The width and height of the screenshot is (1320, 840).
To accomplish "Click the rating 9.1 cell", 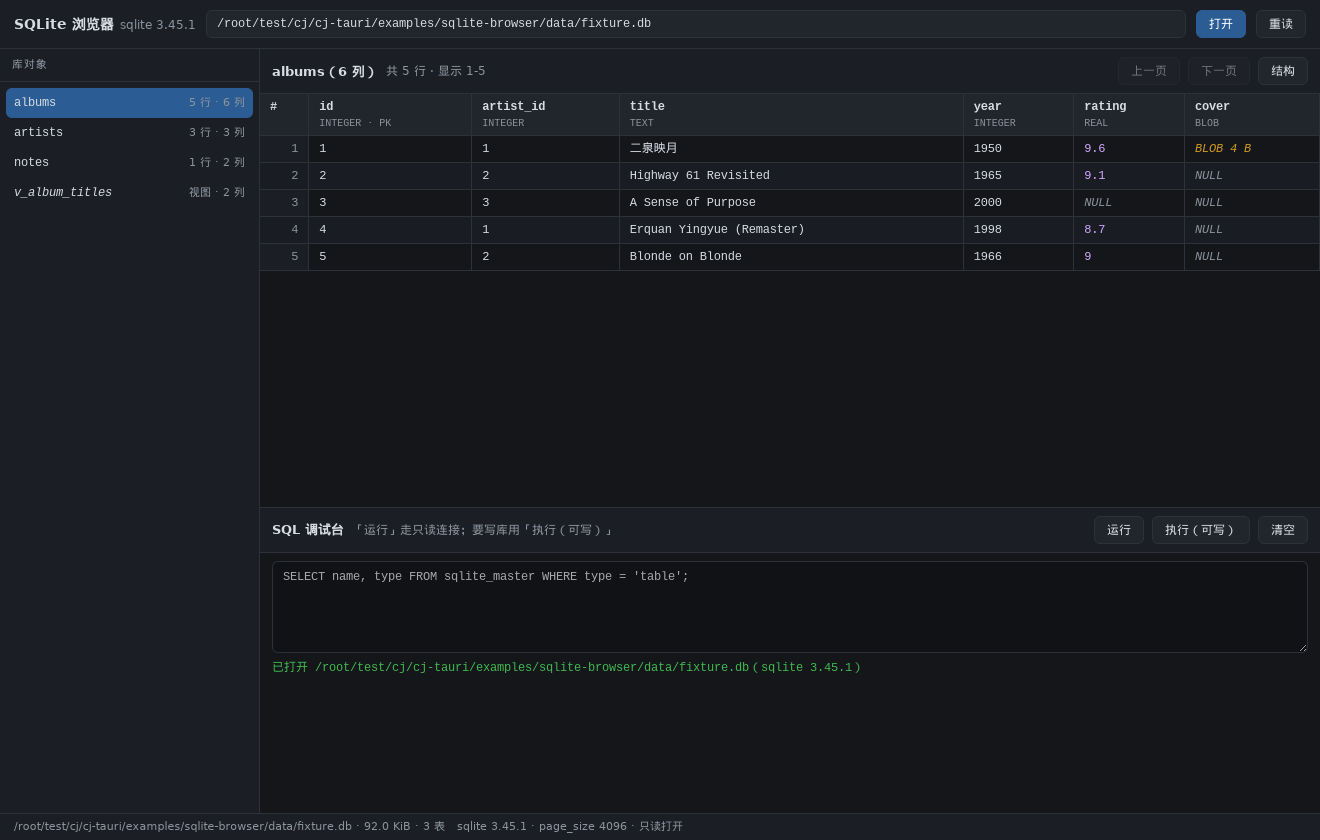I will point(1129,176).
